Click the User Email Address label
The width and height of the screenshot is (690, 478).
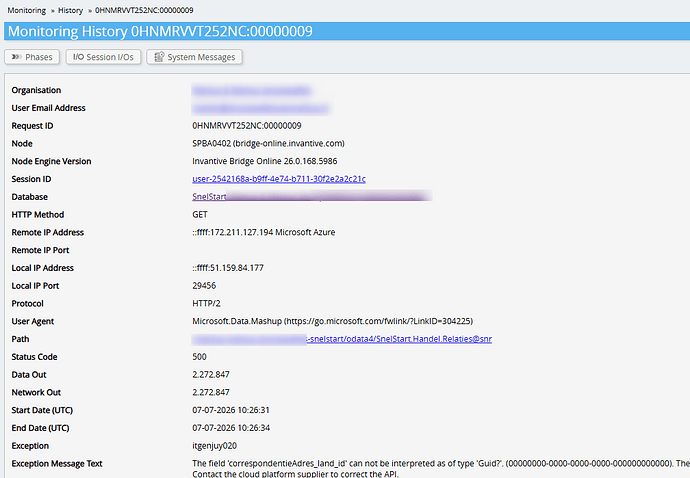tap(48, 108)
